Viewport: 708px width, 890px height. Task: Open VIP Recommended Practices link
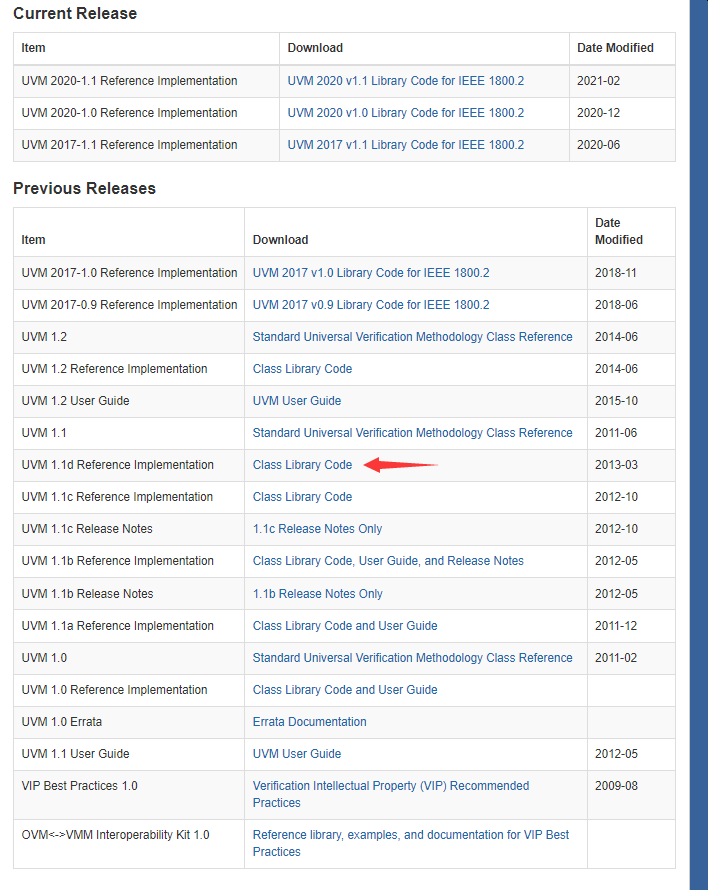coord(391,794)
